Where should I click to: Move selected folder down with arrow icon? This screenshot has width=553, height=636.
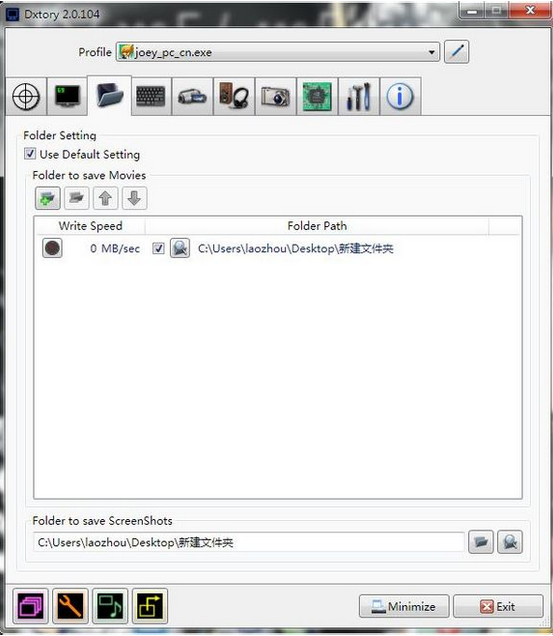click(x=134, y=198)
